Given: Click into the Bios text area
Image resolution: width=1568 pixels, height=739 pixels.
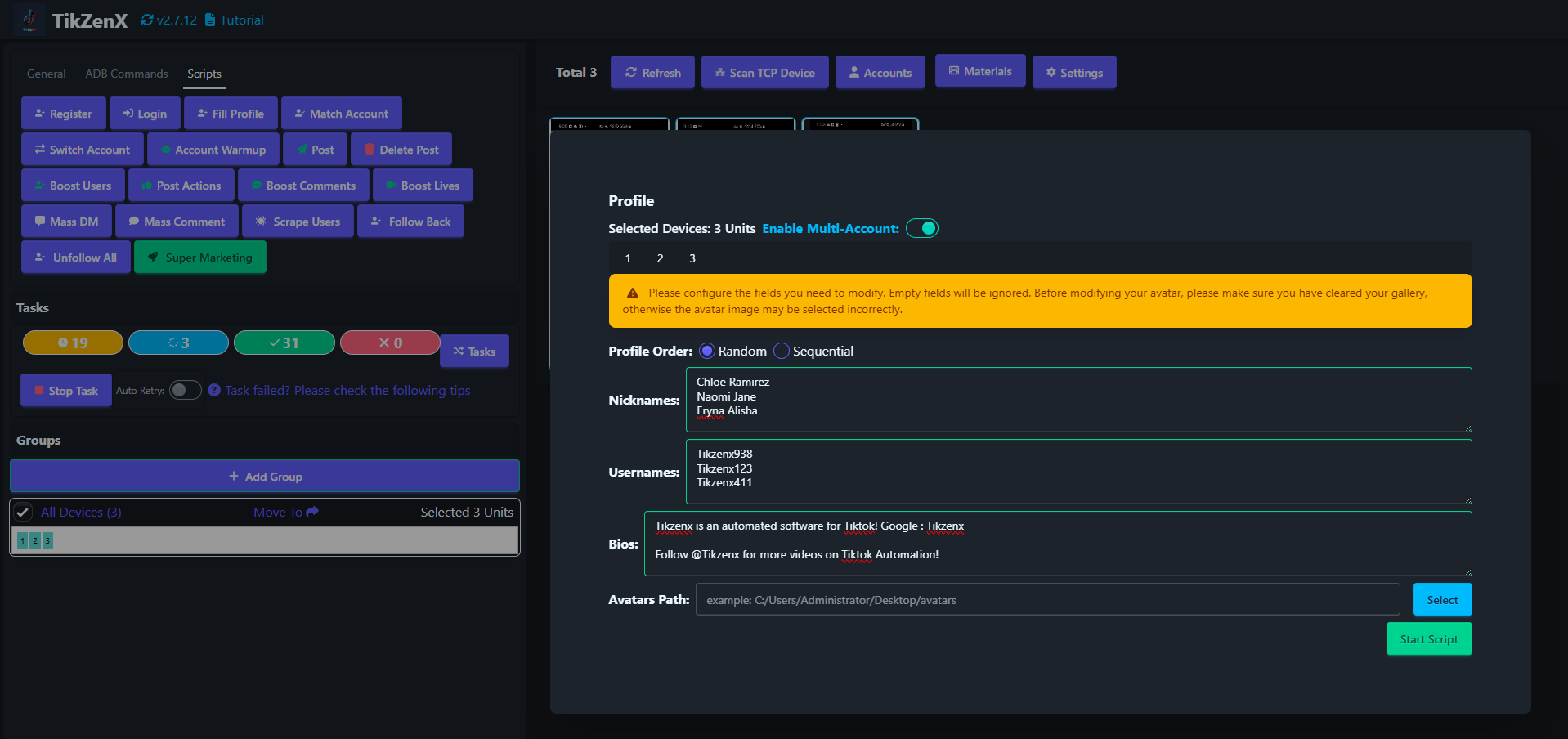Looking at the screenshot, I should (1058, 544).
